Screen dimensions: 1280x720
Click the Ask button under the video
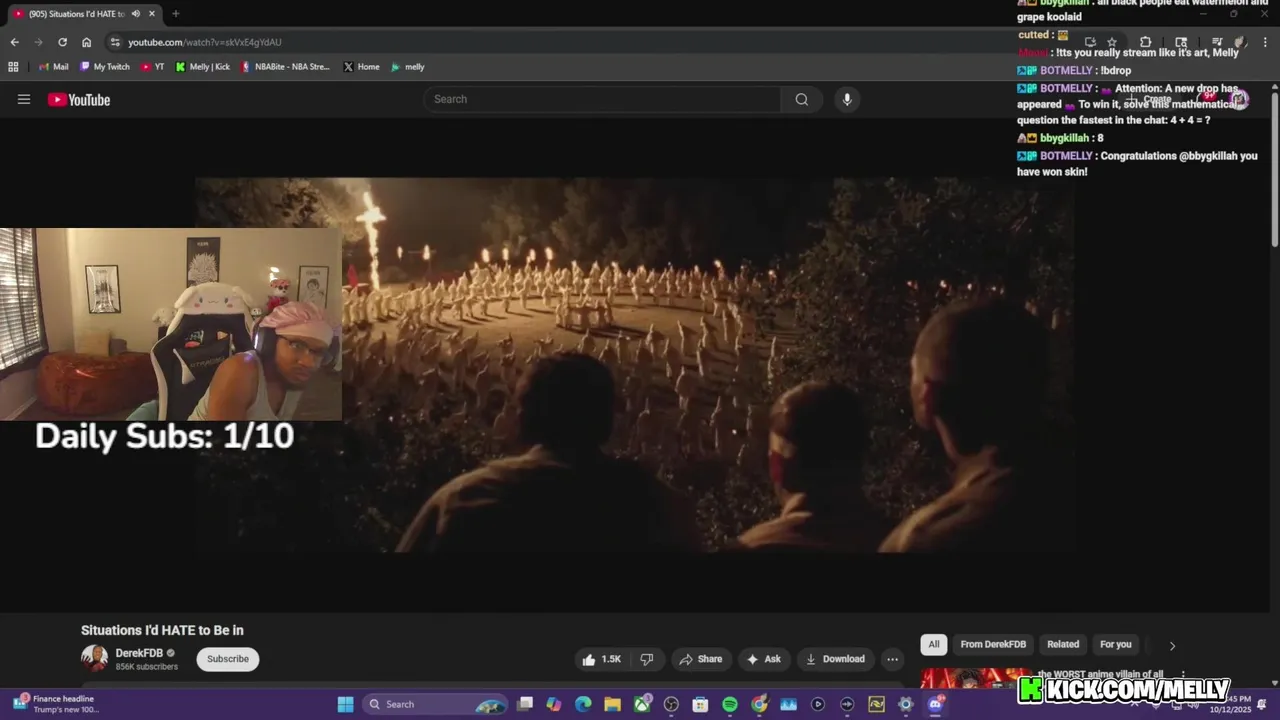[x=763, y=659]
